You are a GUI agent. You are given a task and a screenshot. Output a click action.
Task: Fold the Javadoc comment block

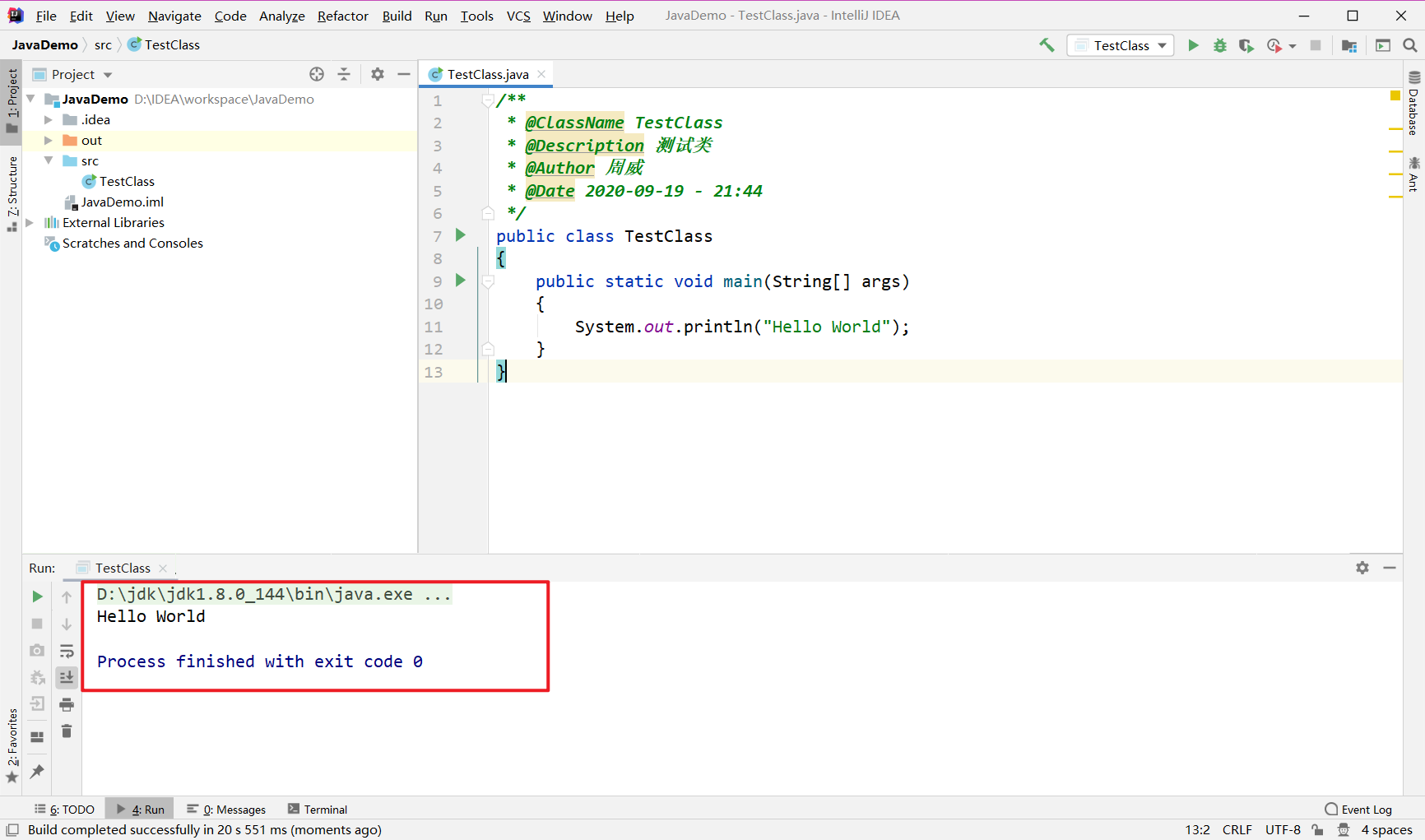coord(488,100)
